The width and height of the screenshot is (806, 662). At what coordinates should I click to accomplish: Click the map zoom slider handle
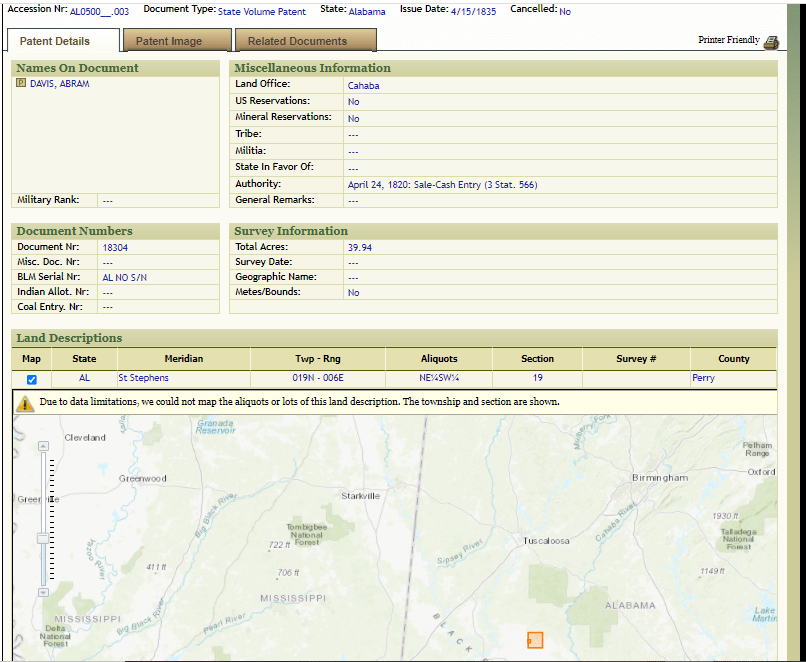41,538
